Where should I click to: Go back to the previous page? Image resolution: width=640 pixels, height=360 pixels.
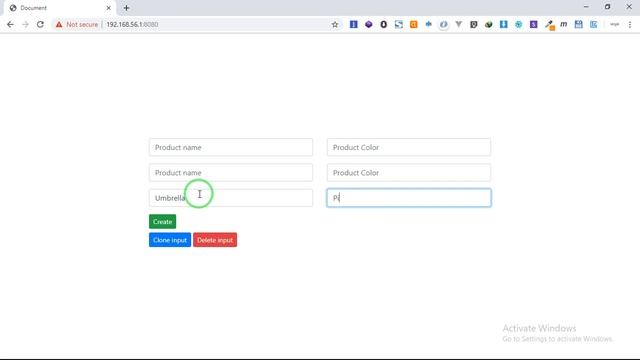click(10, 24)
